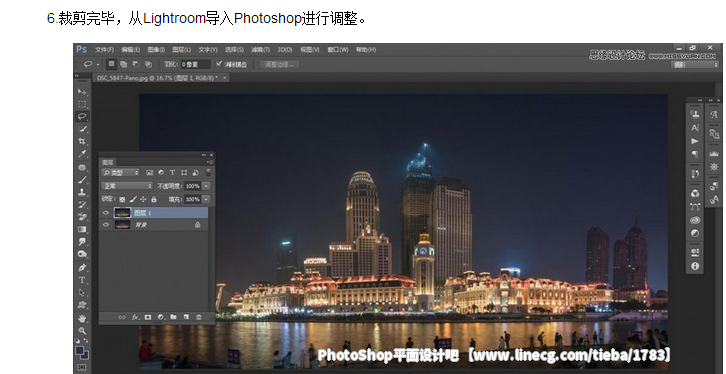
Task: Select the Rectangular Marquee tool
Action: click(82, 104)
